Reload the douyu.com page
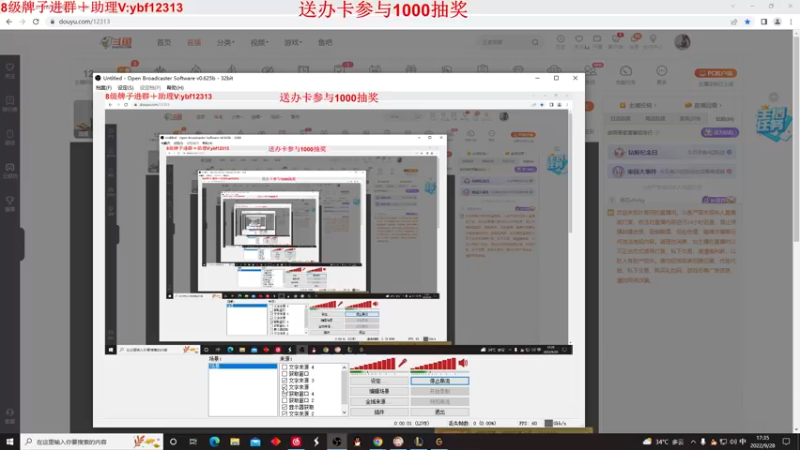This screenshot has height=450, width=800. (x=36, y=21)
